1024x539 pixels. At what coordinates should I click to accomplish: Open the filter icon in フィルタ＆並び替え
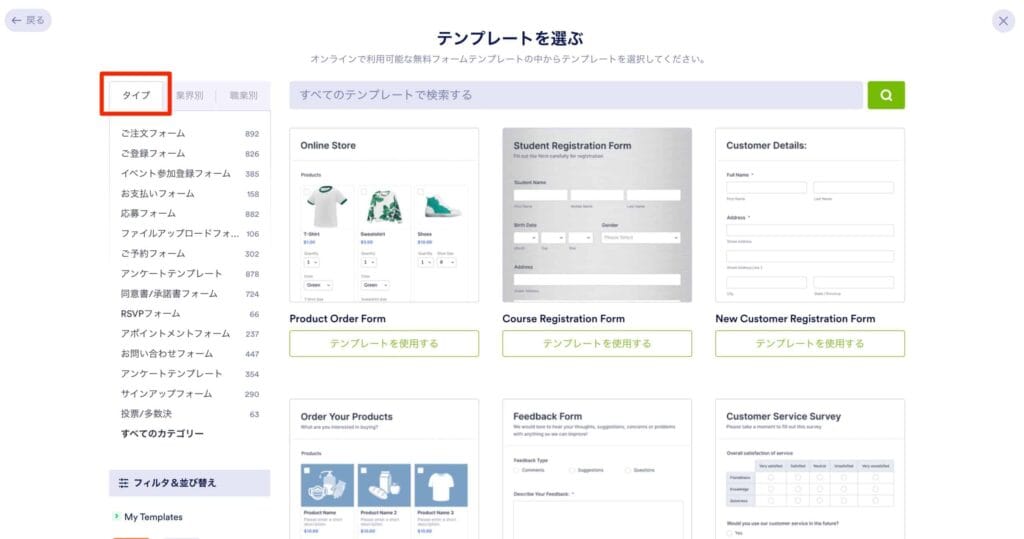pyautogui.click(x=123, y=483)
